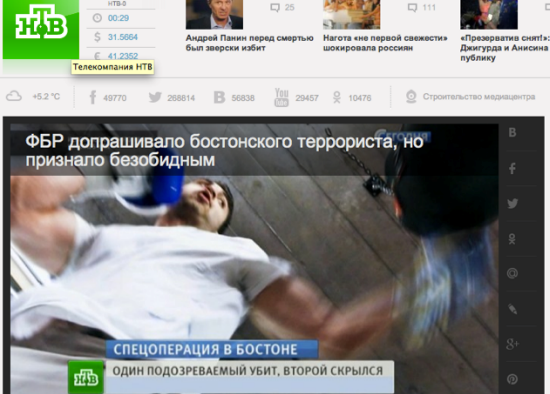The width and height of the screenshot is (550, 394).
Task: Open the Джигурда и Анисина article thumbnail
Action: [x=489, y=14]
